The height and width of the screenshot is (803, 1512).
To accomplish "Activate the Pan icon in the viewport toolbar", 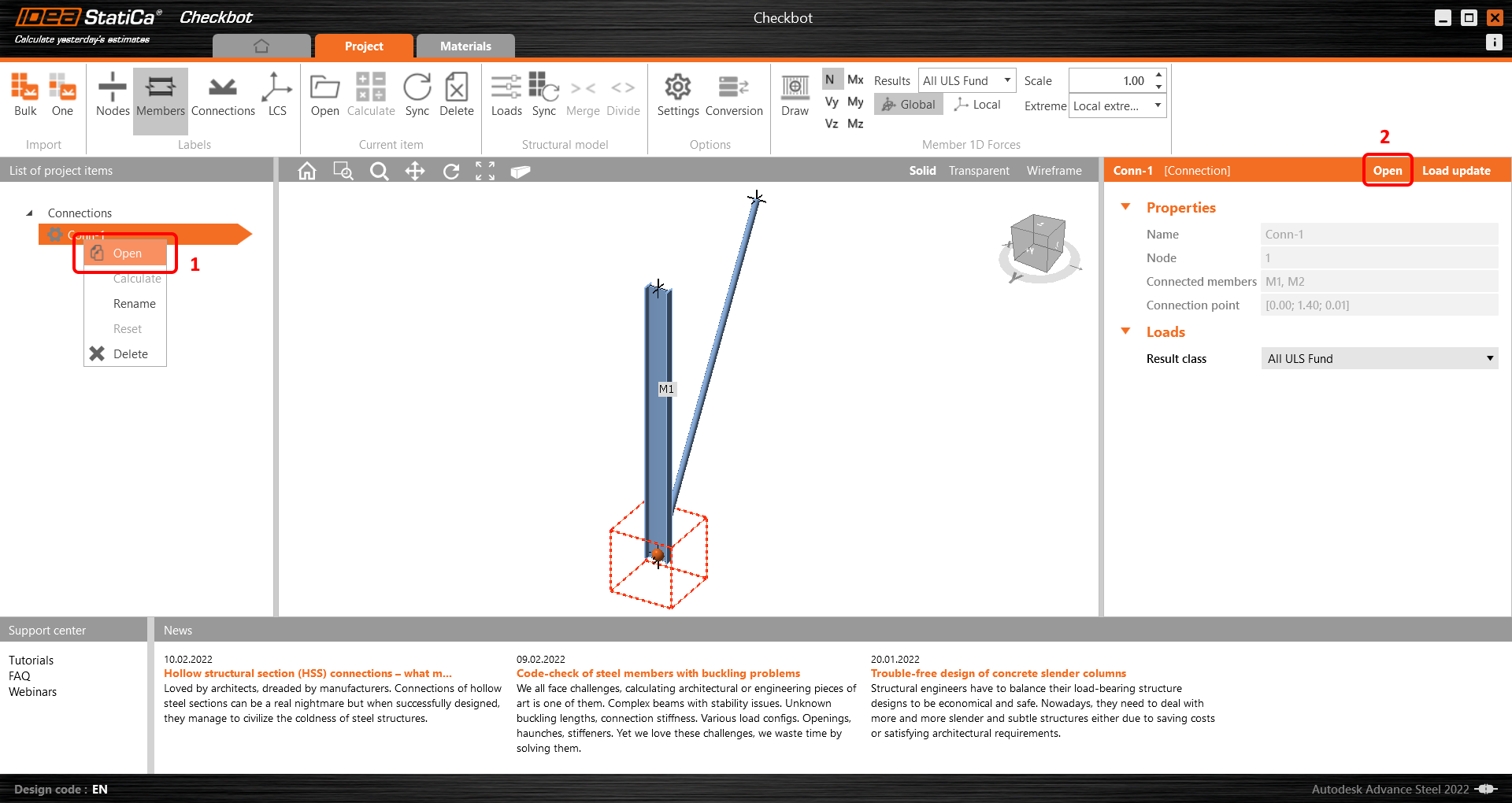I will 415,171.
